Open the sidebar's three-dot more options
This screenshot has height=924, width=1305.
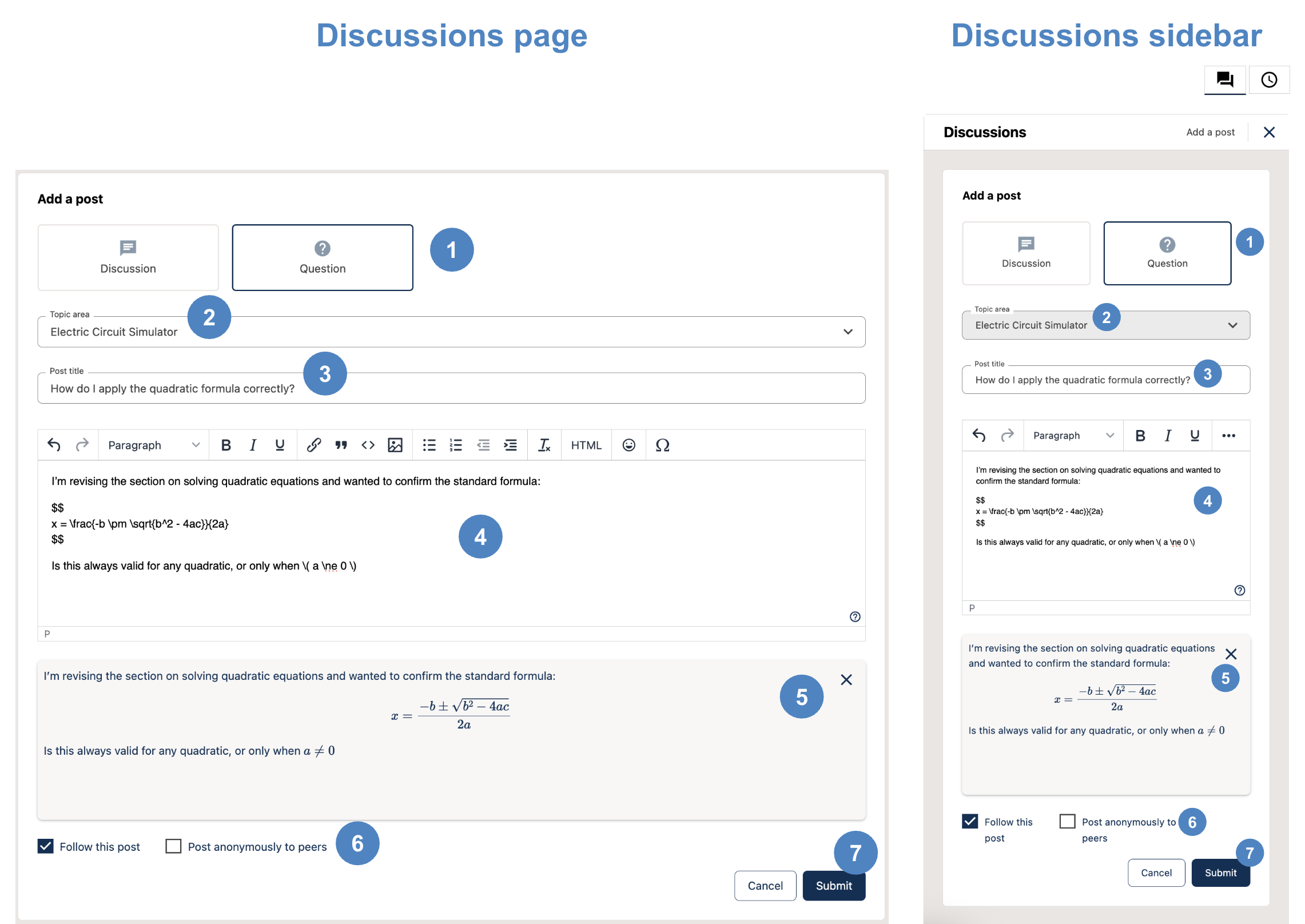(x=1228, y=436)
